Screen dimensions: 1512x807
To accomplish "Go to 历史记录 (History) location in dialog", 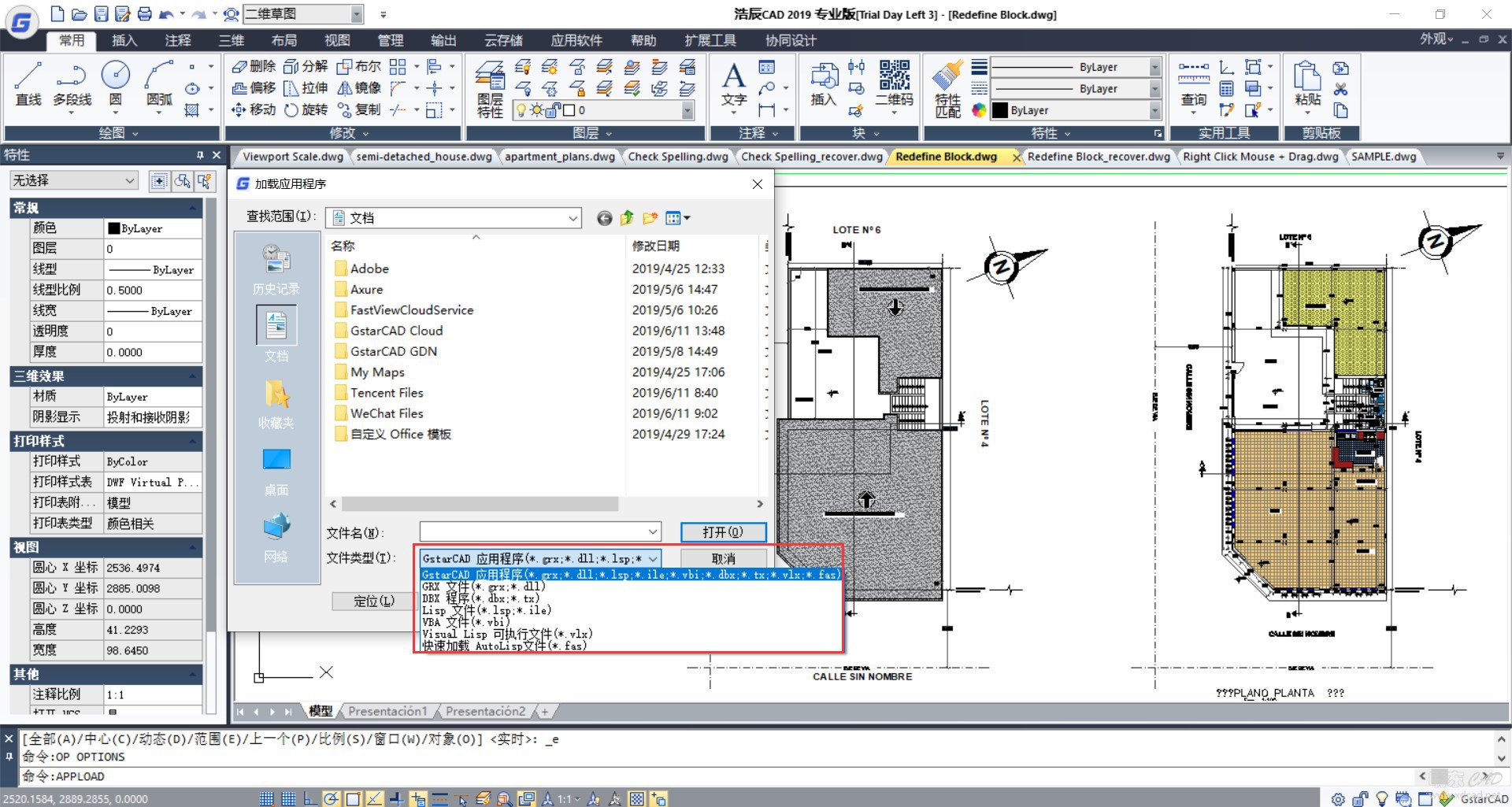I will tap(276, 269).
